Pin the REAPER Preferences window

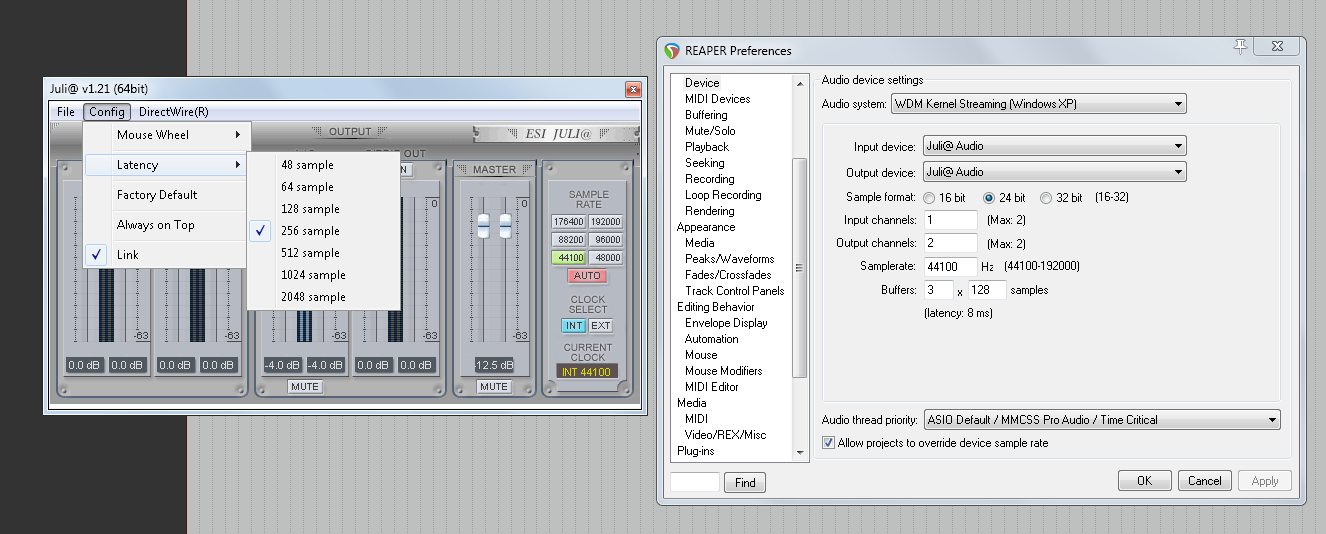pyautogui.click(x=1241, y=48)
